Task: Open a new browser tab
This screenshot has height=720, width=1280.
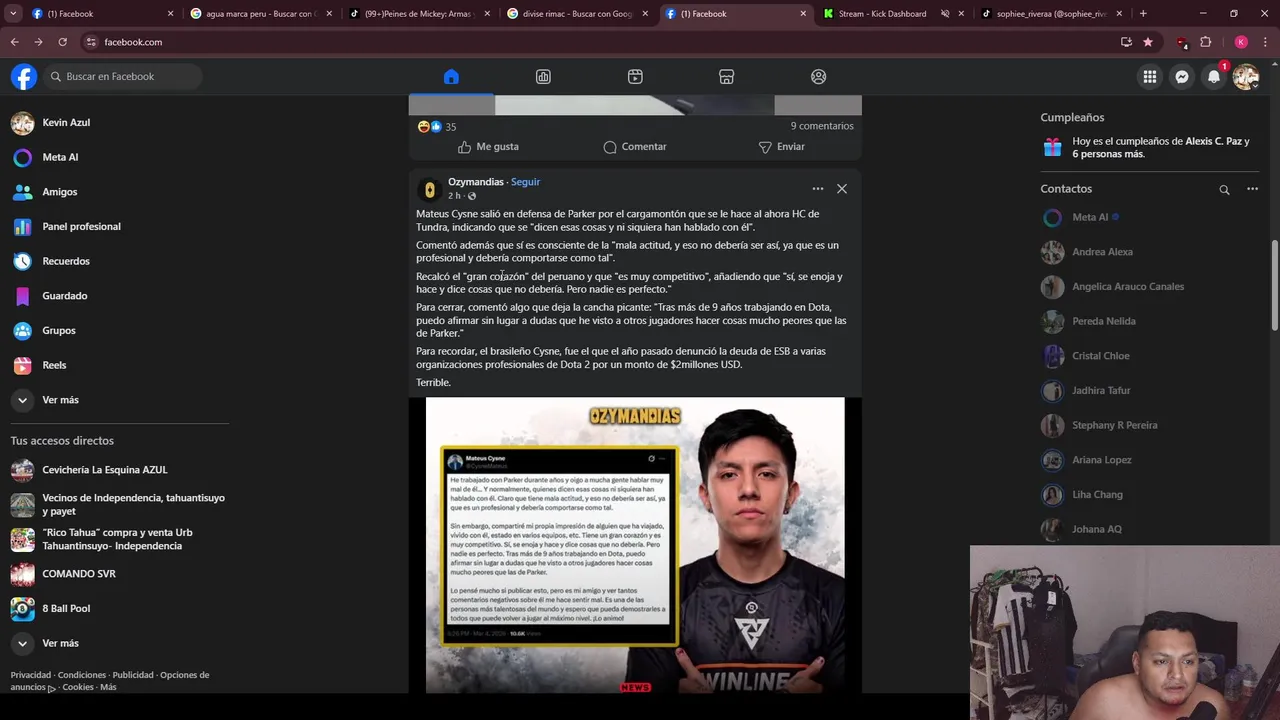Action: [x=1143, y=14]
